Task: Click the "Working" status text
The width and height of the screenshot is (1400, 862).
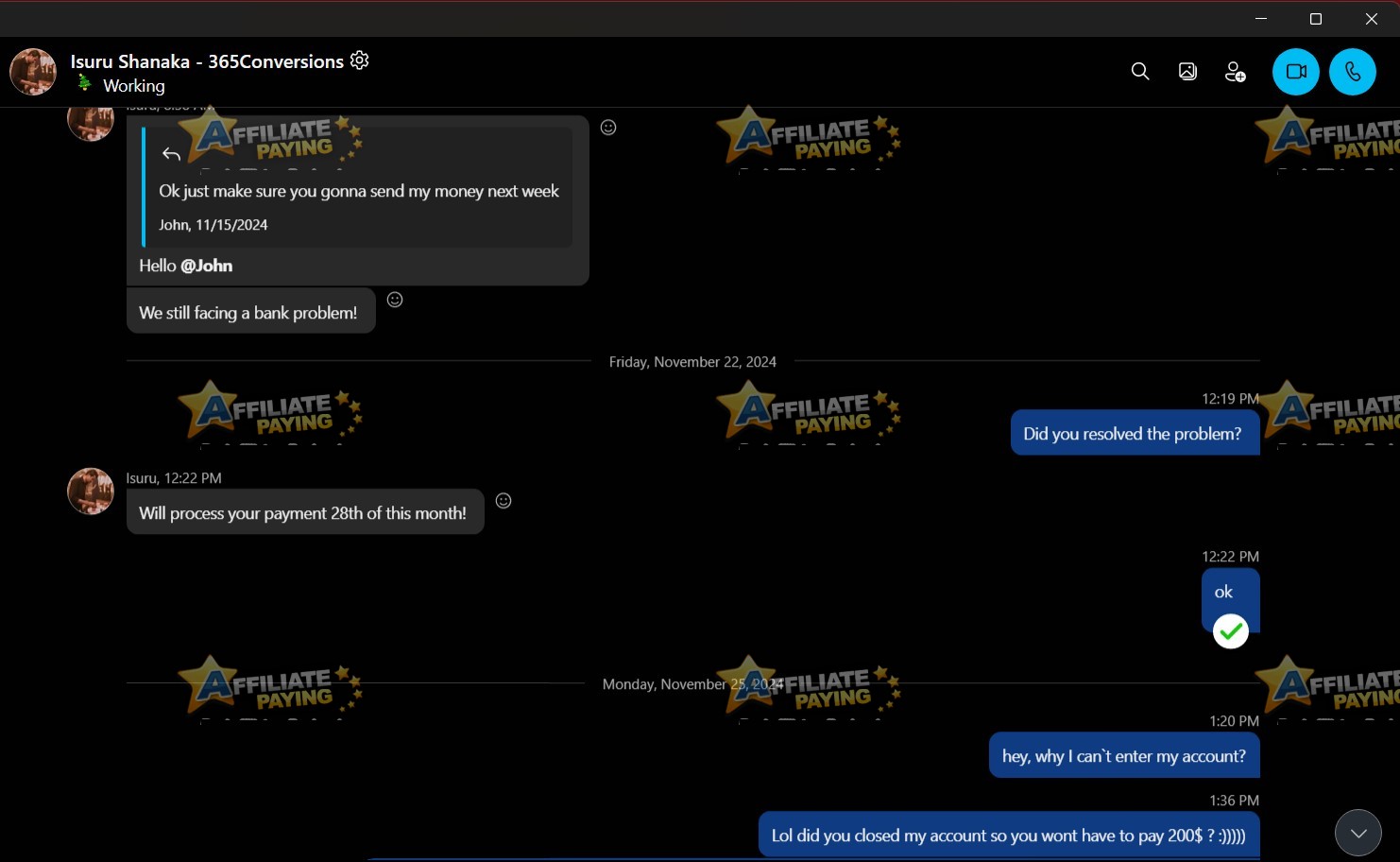Action: tap(134, 86)
